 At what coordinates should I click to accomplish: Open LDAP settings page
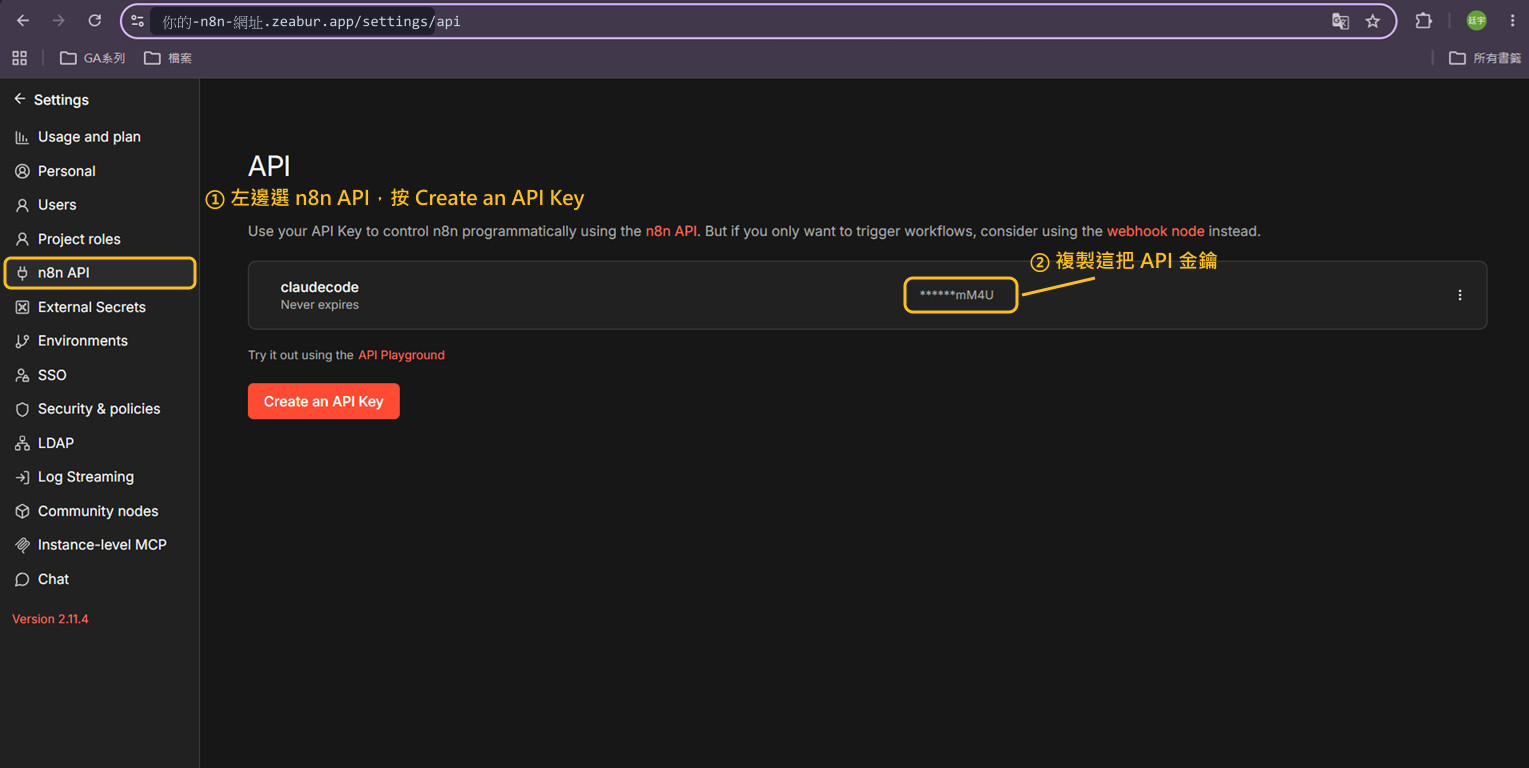point(56,443)
